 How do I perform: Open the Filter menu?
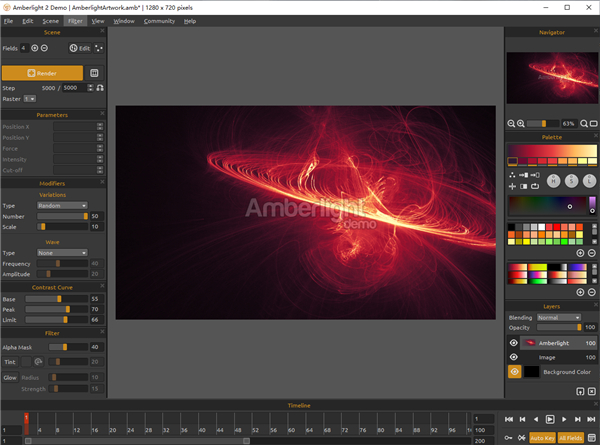75,20
